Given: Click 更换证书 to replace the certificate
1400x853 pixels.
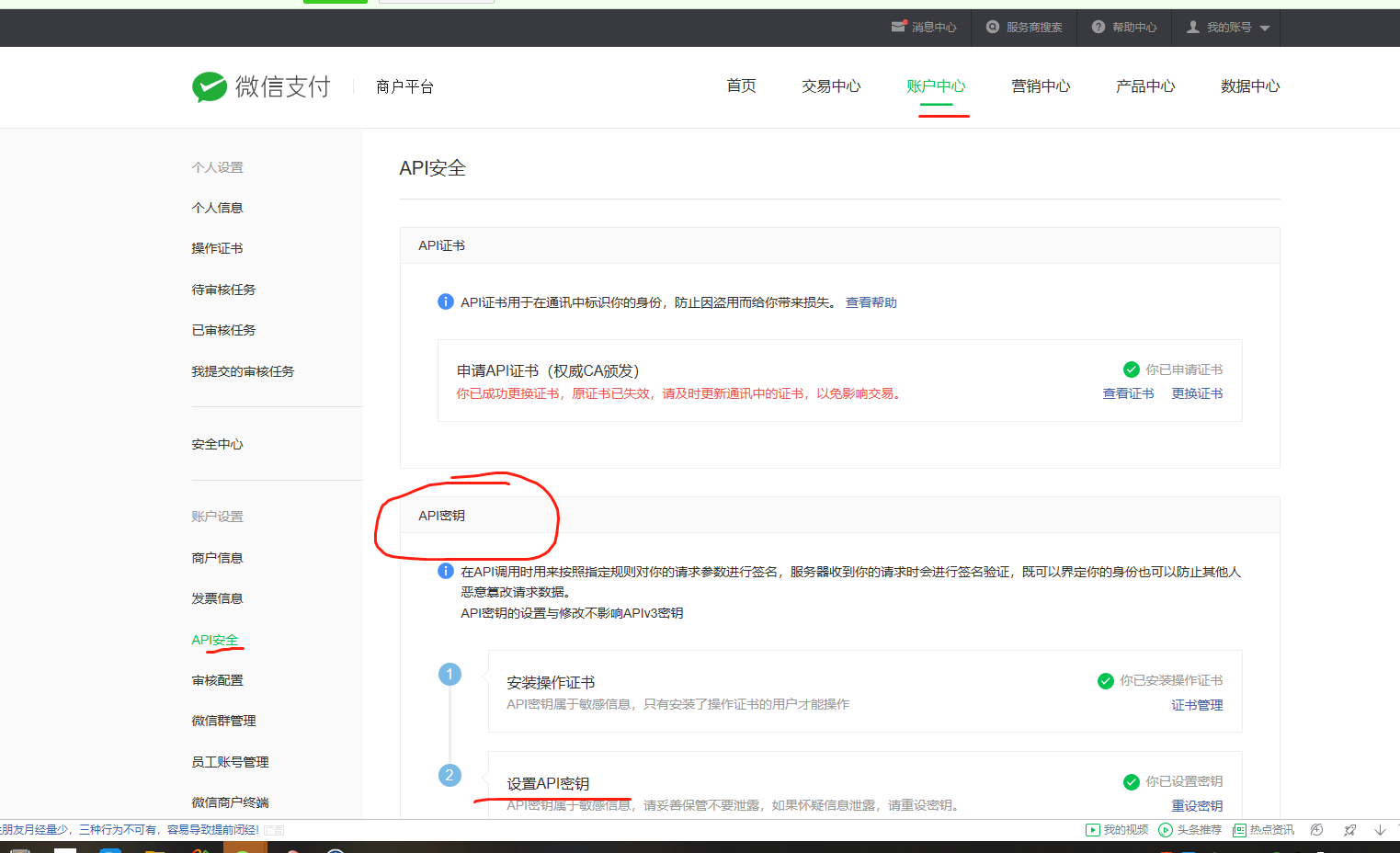Looking at the screenshot, I should (1197, 392).
